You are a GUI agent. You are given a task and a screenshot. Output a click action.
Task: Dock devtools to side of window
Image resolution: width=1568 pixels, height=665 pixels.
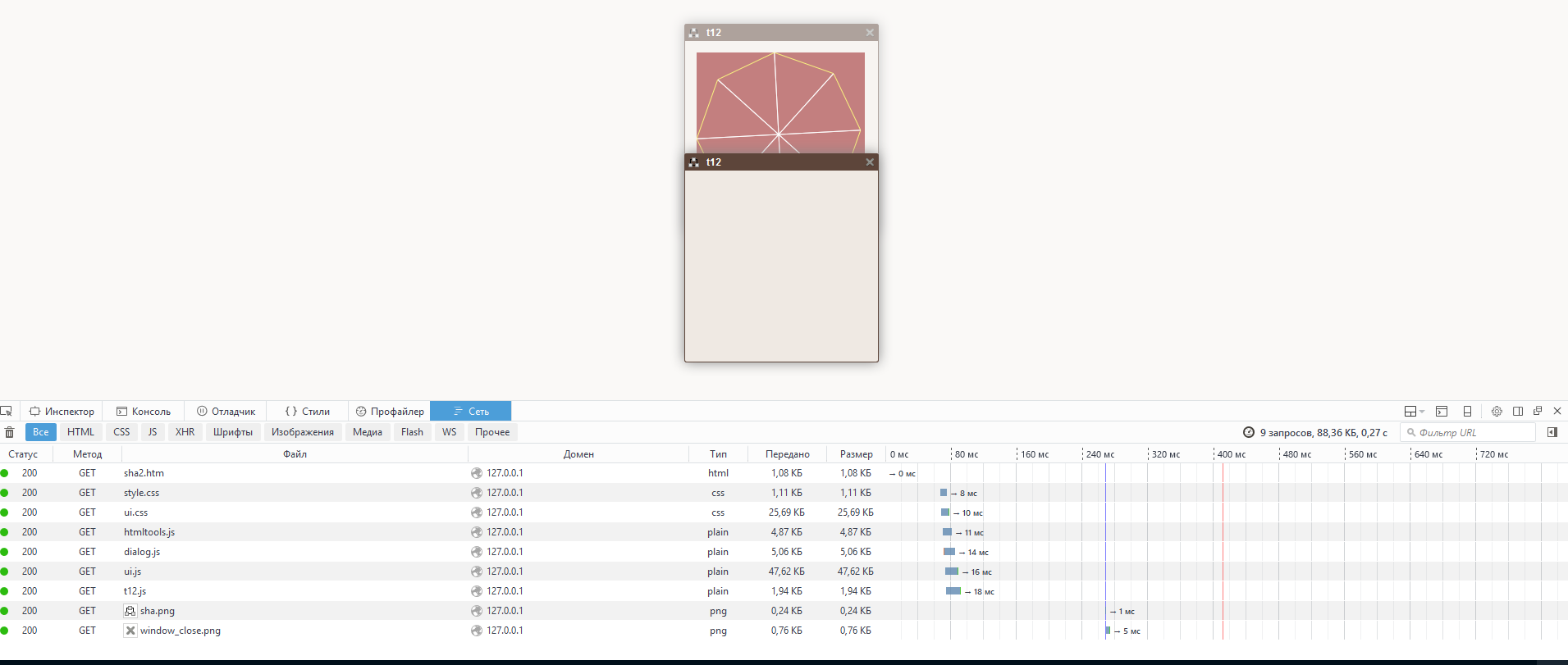point(1518,411)
